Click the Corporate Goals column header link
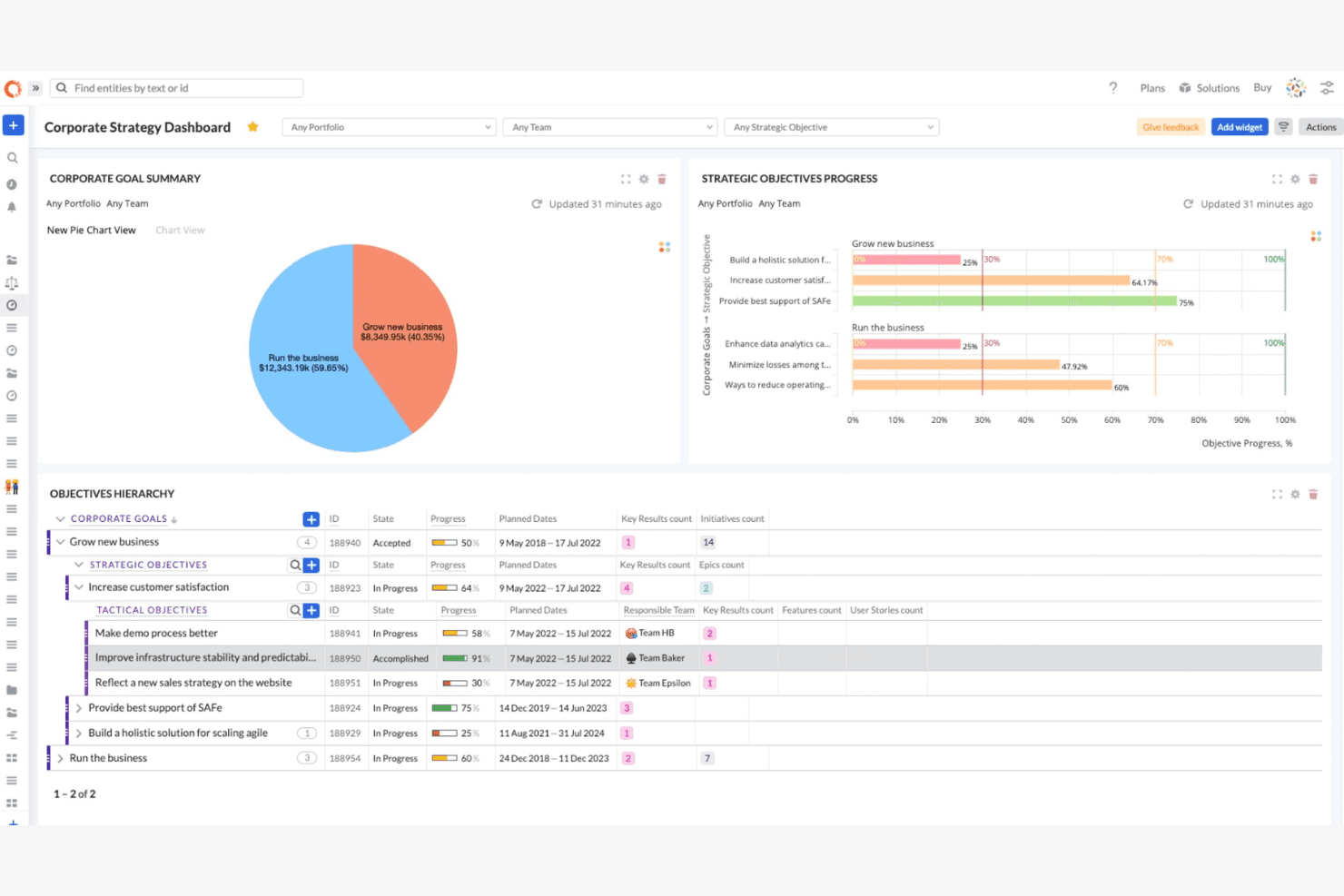 pos(119,519)
